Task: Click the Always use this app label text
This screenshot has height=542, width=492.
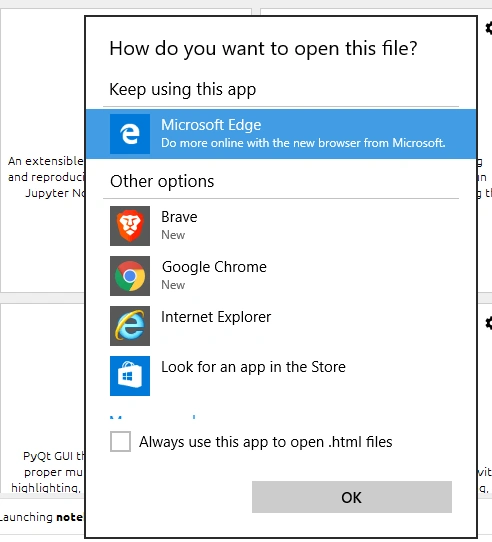Action: click(x=266, y=442)
